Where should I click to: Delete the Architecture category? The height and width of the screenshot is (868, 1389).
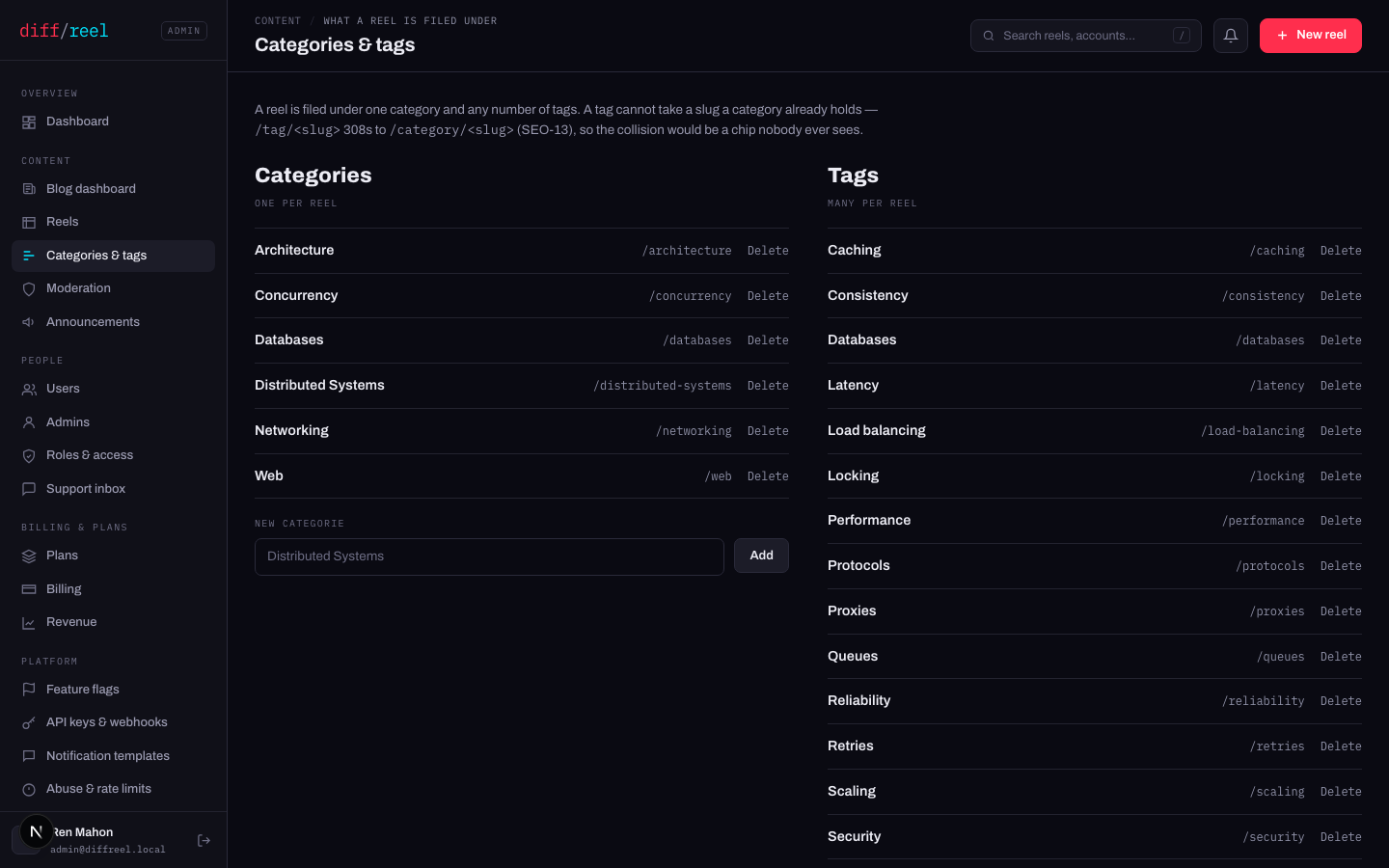pyautogui.click(x=768, y=251)
